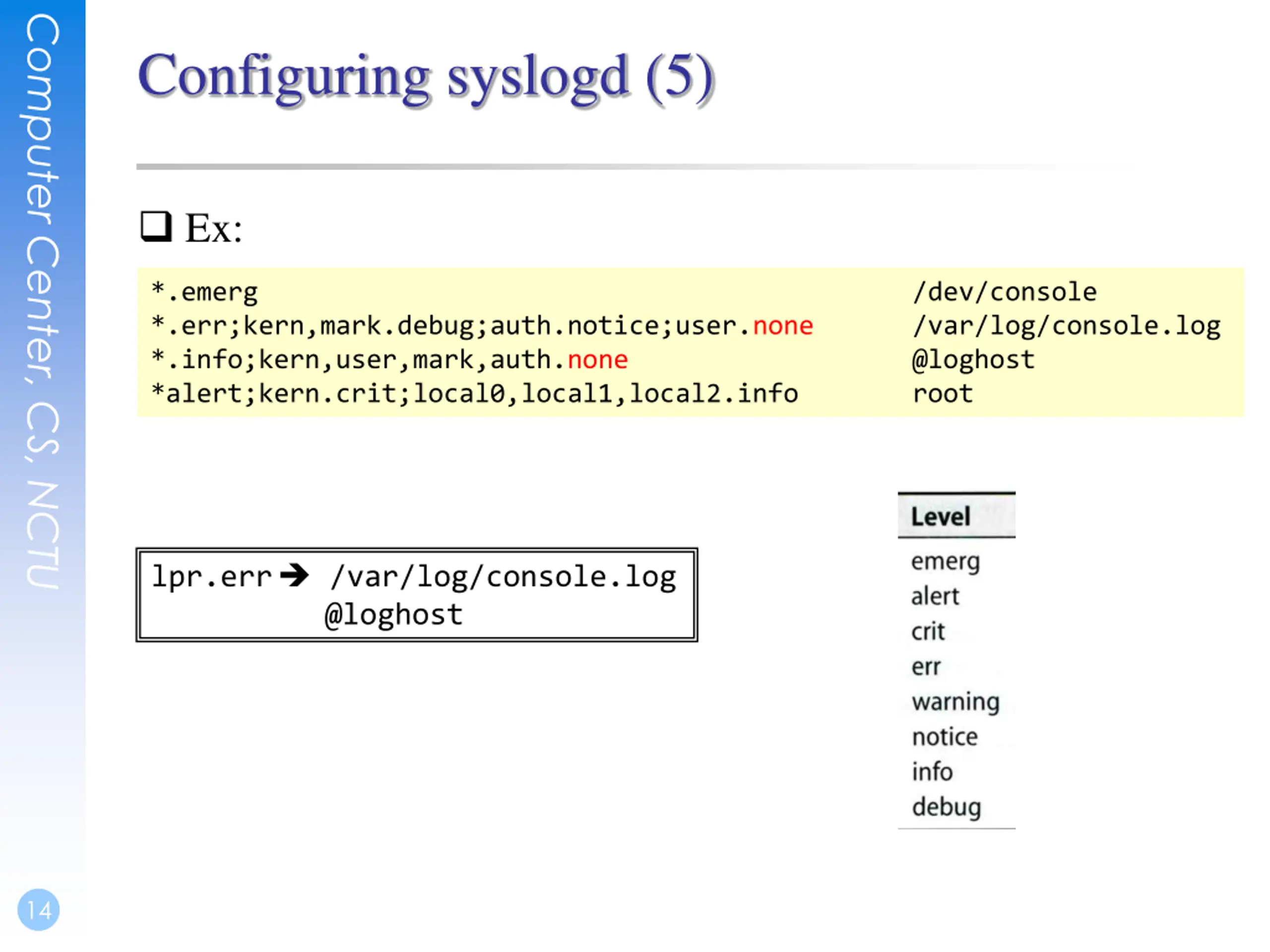The image size is (1270, 952).
Task: Click the black arrow after lpr.err
Action: coord(295,576)
